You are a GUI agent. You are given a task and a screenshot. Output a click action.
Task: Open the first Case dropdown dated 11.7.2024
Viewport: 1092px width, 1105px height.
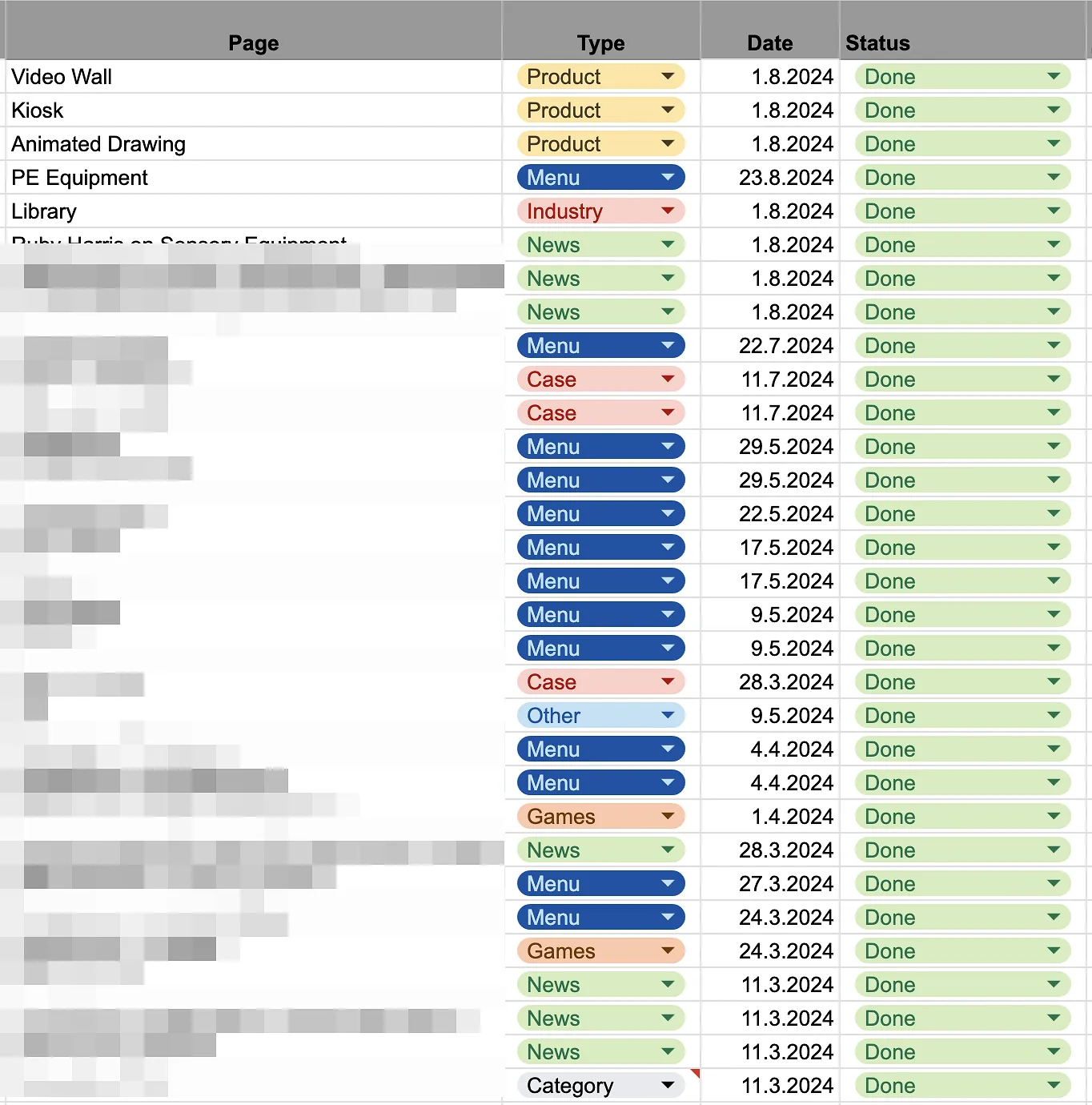click(x=669, y=379)
